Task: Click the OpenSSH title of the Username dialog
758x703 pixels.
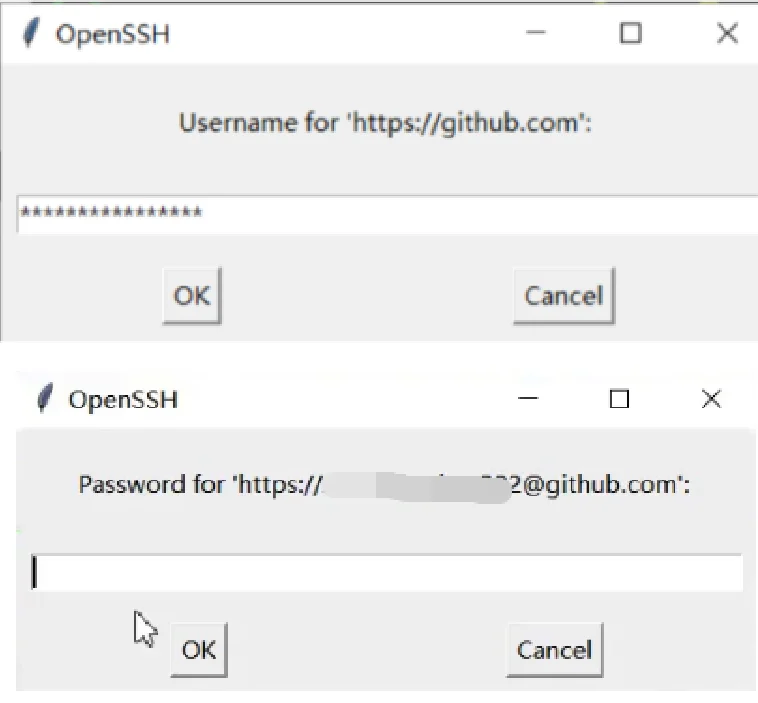Action: tap(113, 34)
